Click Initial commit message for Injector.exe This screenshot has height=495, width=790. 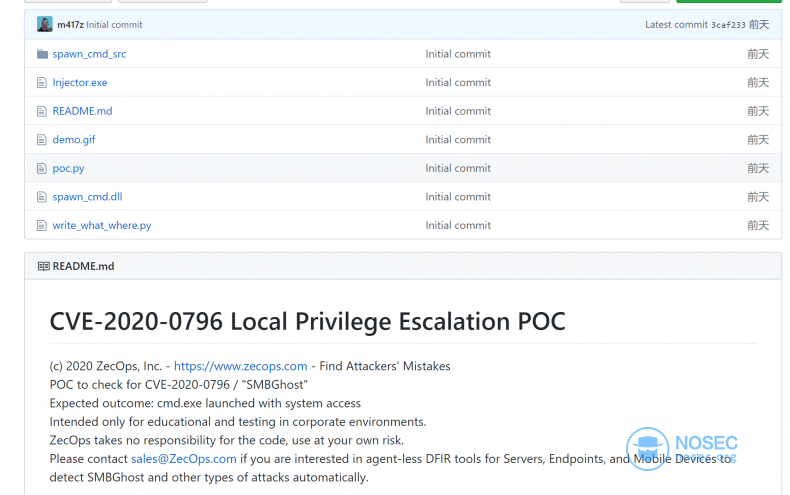point(458,83)
